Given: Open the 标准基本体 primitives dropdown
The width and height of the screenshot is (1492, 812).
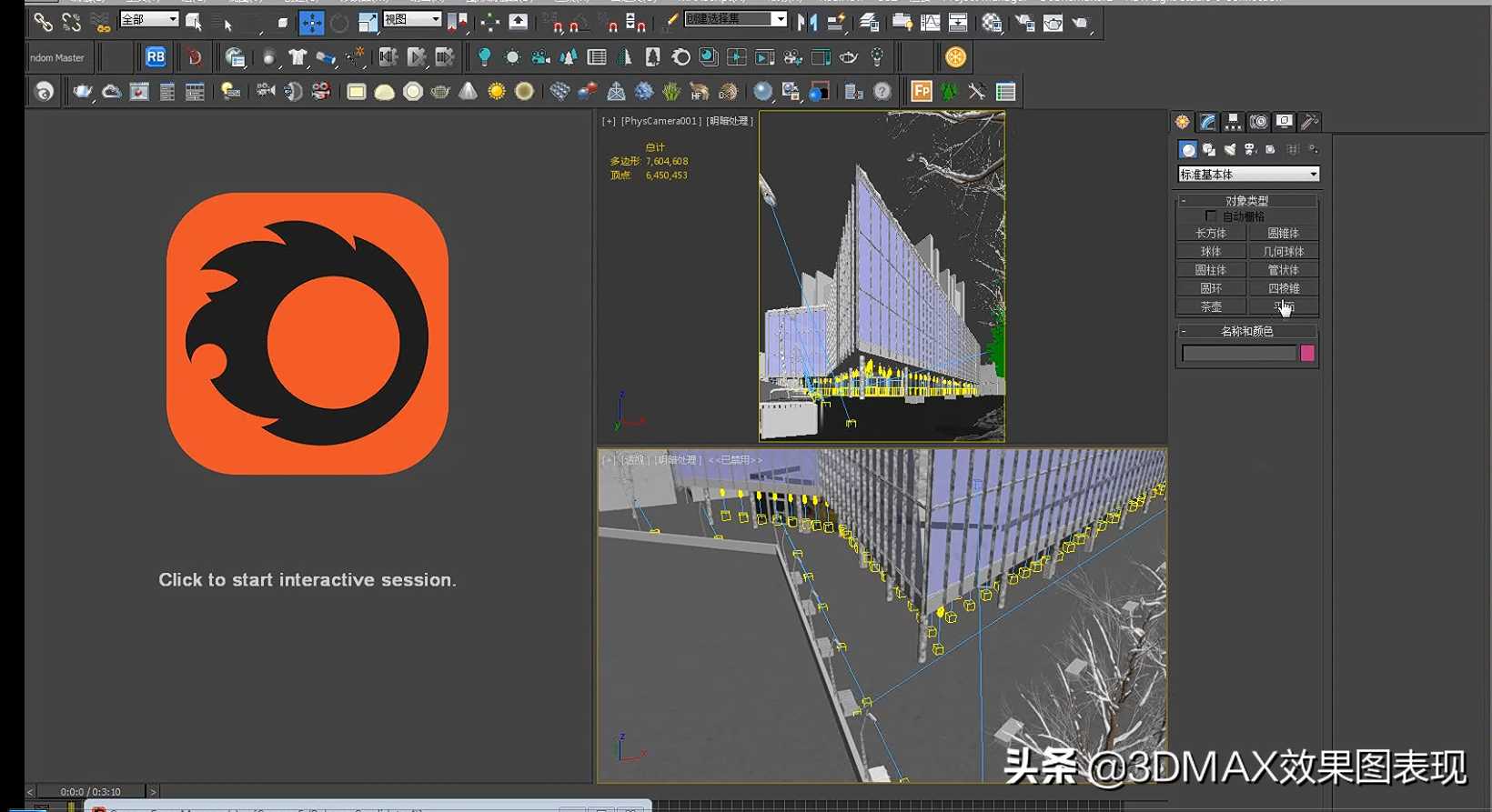Looking at the screenshot, I should tap(1248, 174).
